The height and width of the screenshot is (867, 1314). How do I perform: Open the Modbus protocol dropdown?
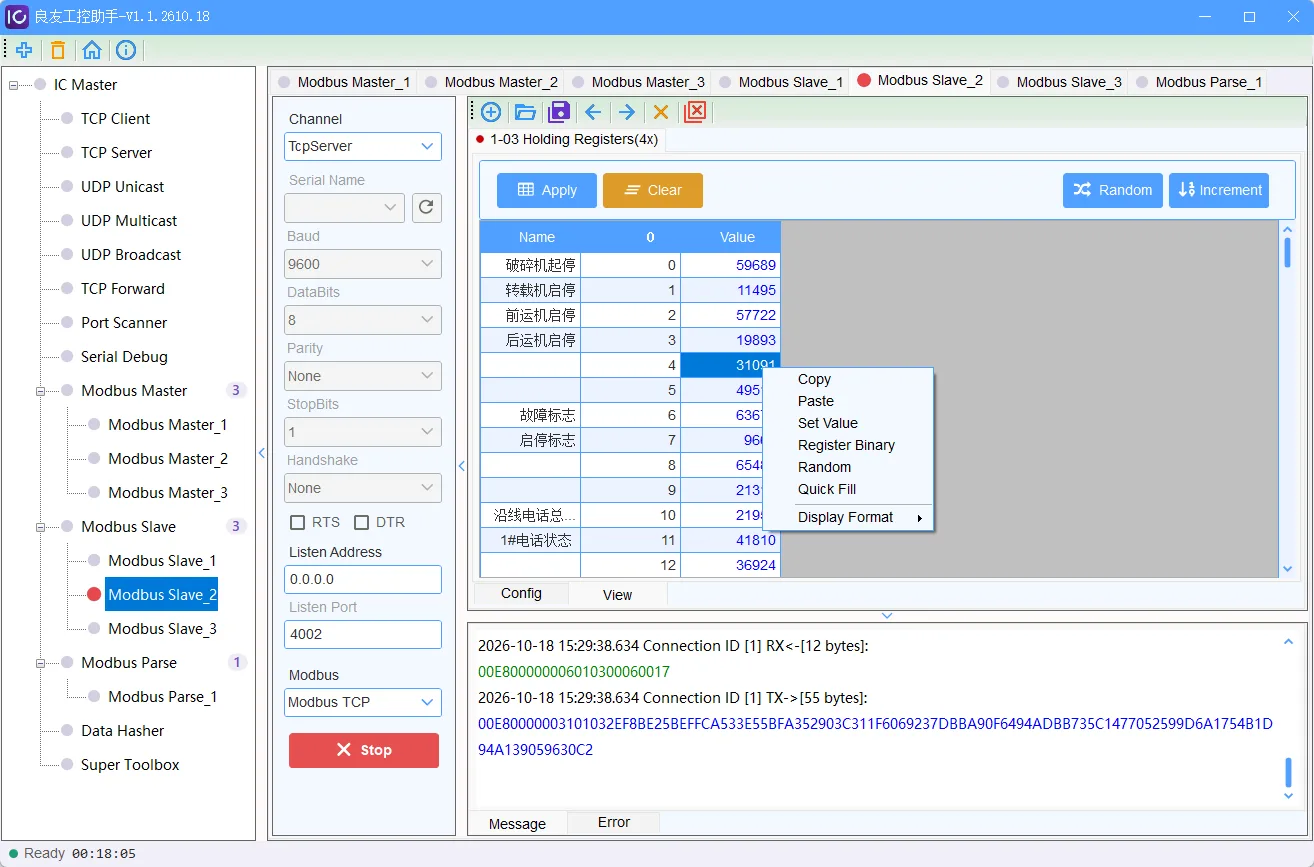click(x=363, y=702)
